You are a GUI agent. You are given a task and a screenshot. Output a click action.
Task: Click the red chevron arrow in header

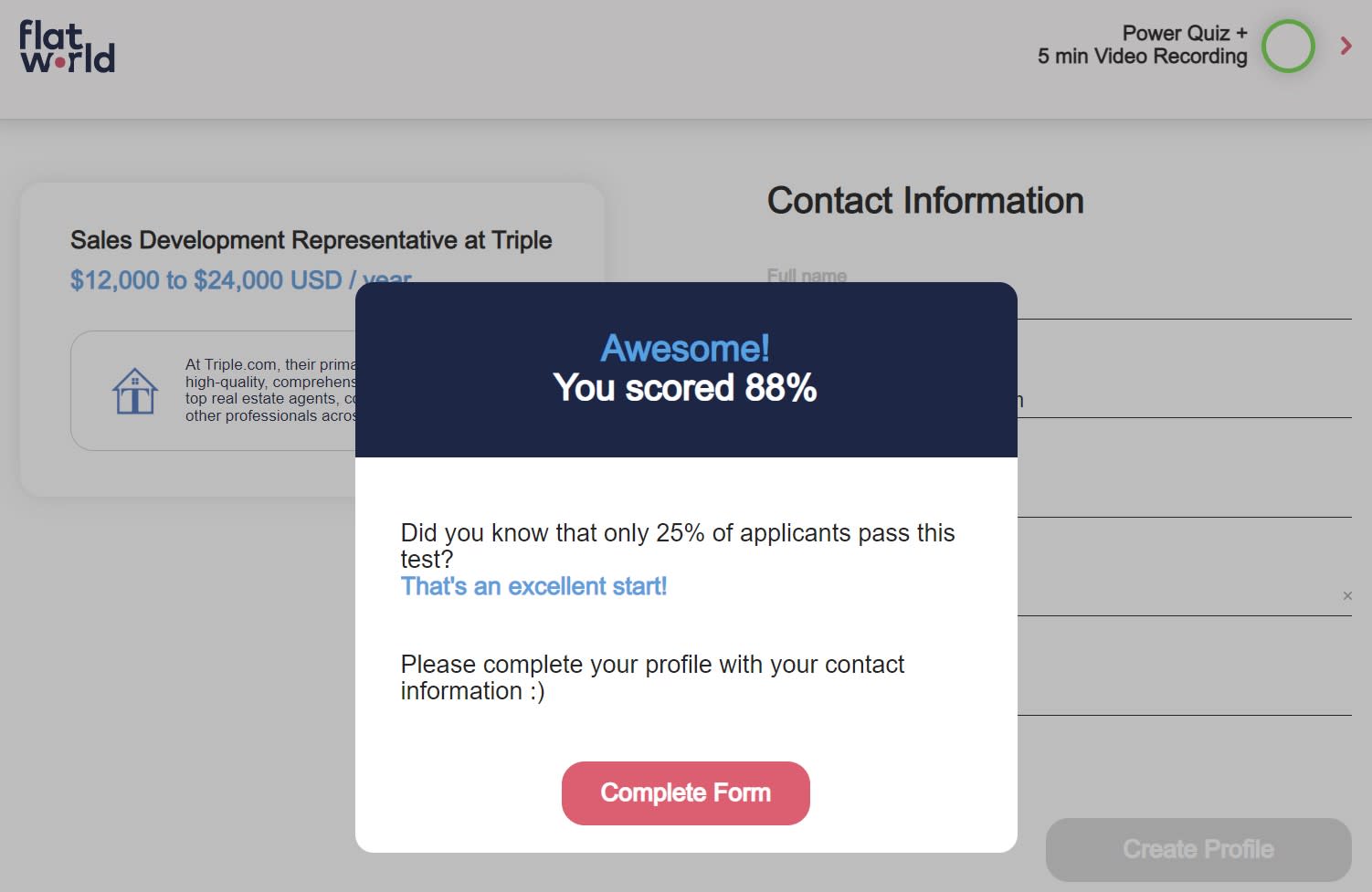coord(1346,46)
